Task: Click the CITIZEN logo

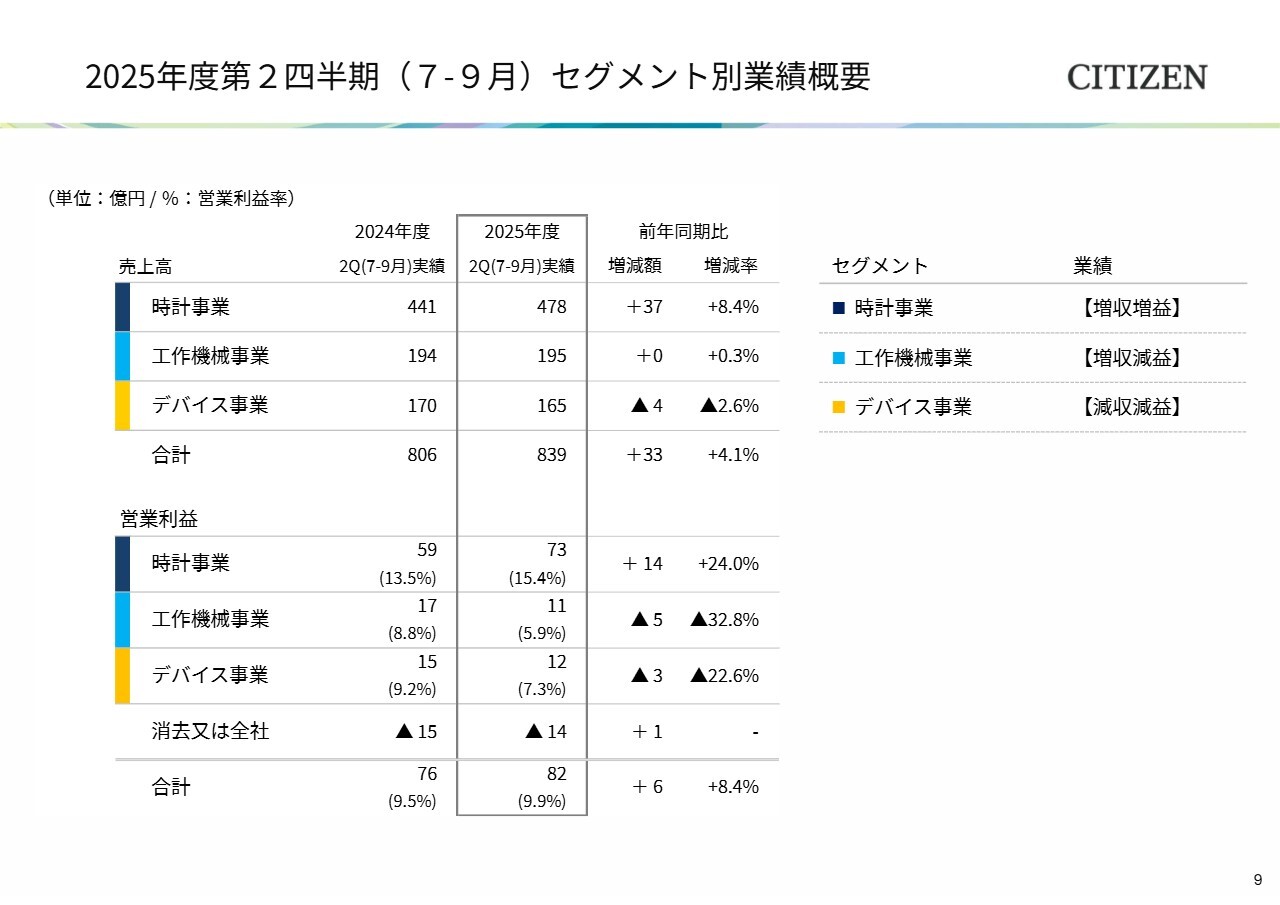Action: pyautogui.click(x=1137, y=77)
